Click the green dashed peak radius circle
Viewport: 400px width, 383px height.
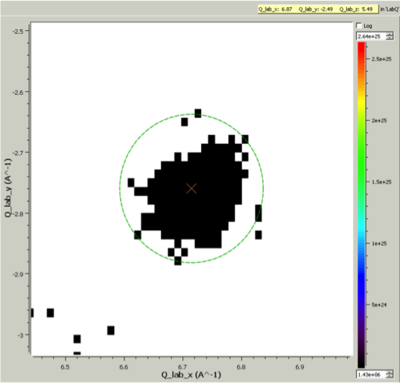pyautogui.click(x=264, y=189)
